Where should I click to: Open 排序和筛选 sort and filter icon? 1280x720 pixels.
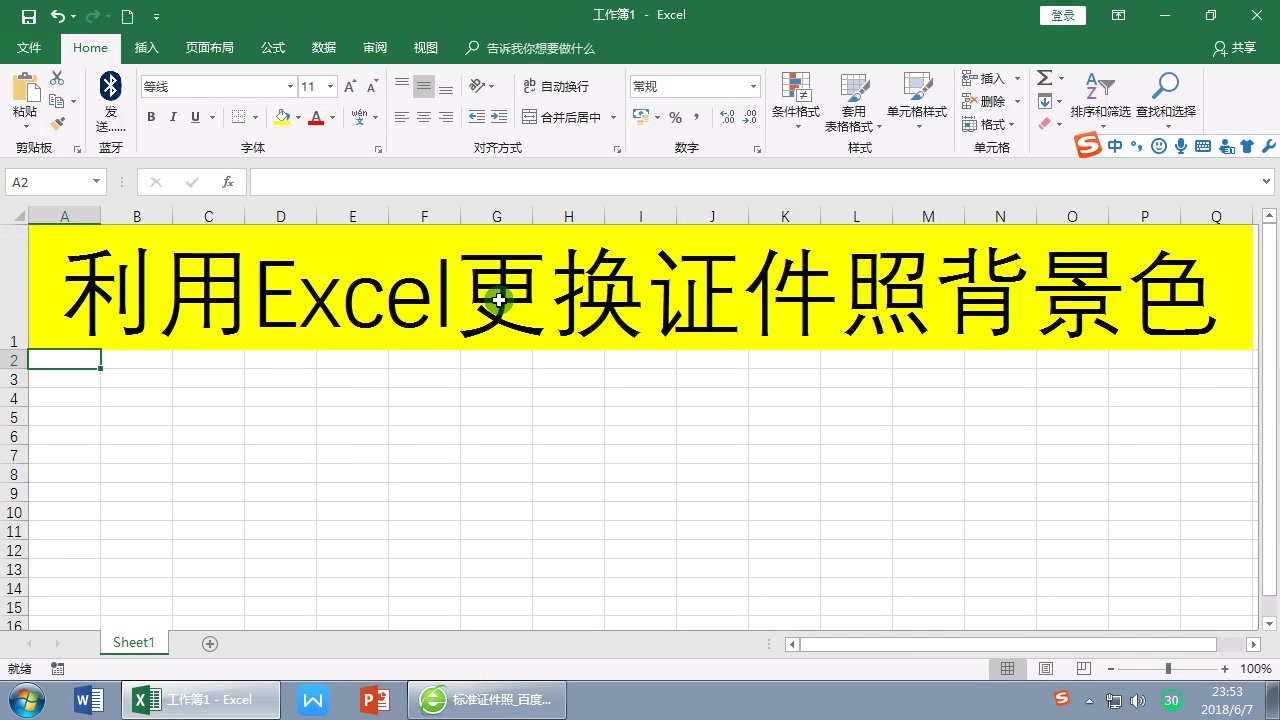(1100, 86)
